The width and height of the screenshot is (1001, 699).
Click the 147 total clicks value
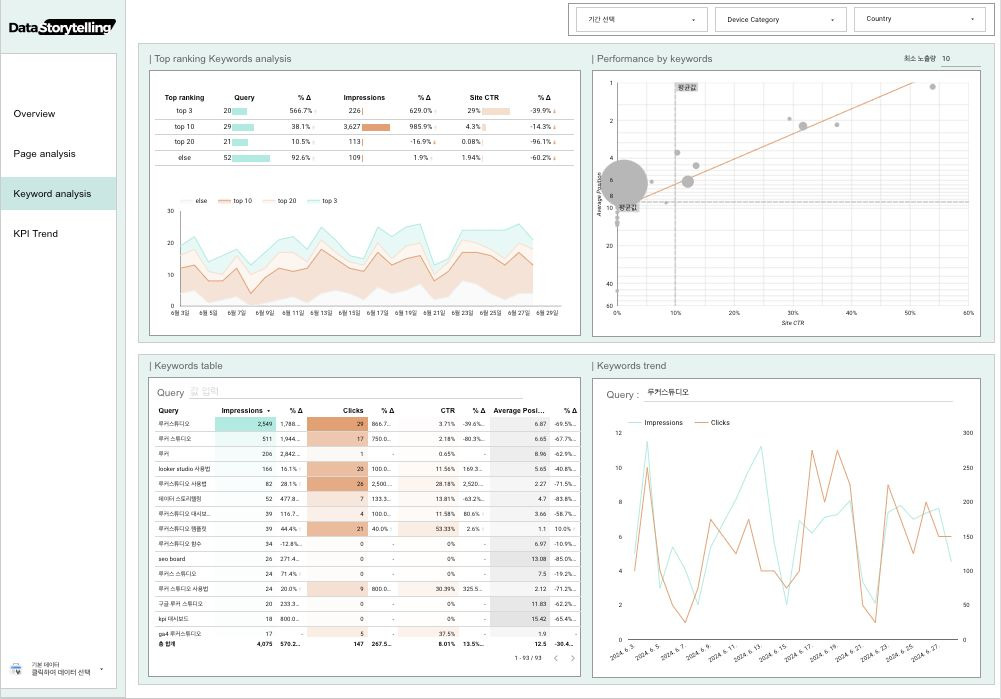[358, 644]
